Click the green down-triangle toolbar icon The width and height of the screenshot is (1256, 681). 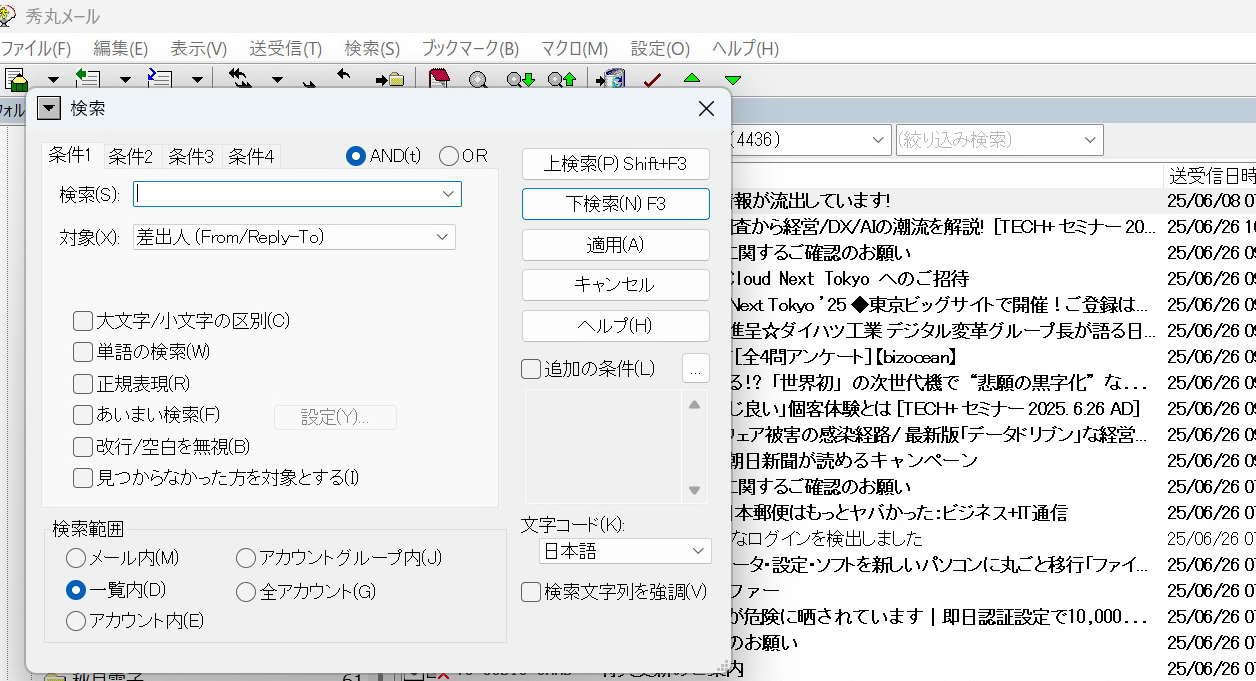pos(733,80)
